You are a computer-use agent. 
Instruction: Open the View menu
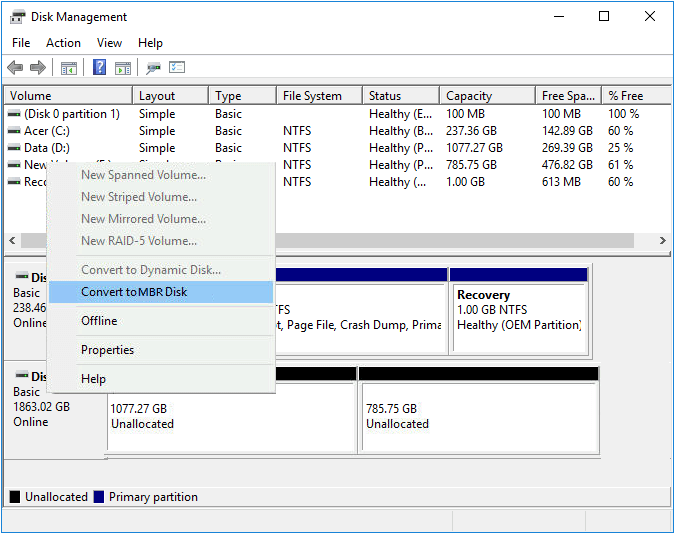(109, 43)
